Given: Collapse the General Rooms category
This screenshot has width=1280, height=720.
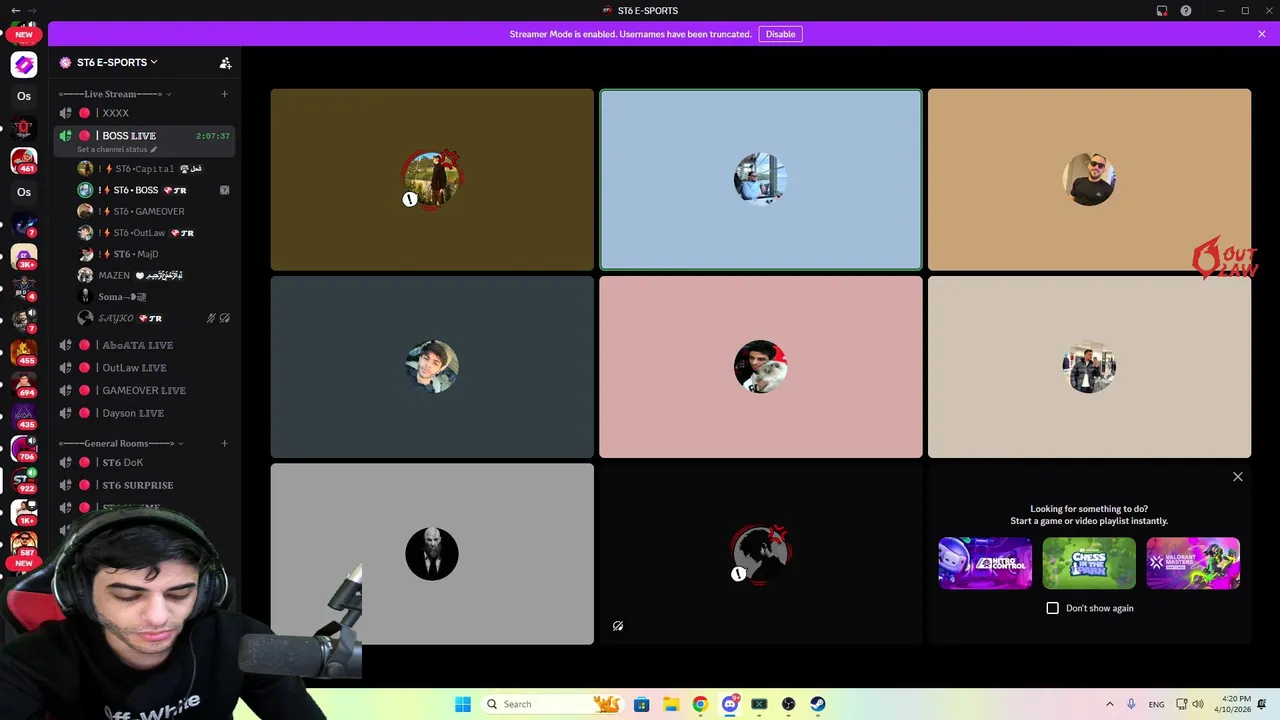Looking at the screenshot, I should (120, 443).
